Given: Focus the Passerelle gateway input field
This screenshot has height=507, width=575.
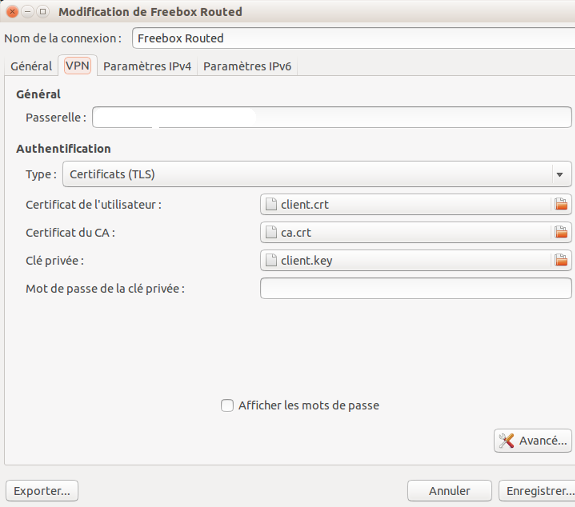Looking at the screenshot, I should [x=332, y=117].
